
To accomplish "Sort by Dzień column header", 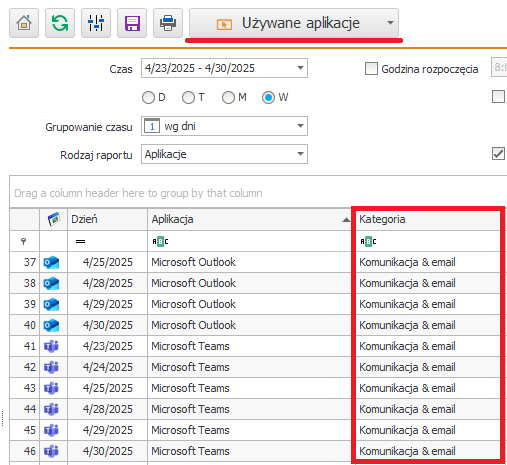I will point(107,219).
